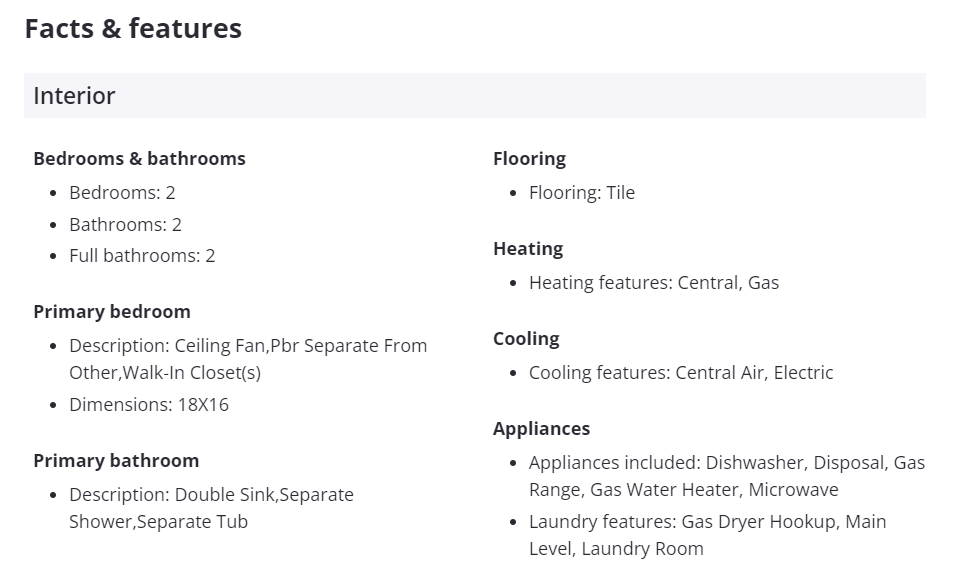Image resolution: width=961 pixels, height=567 pixels.
Task: Select the Interior section header bar
Action: [474, 96]
